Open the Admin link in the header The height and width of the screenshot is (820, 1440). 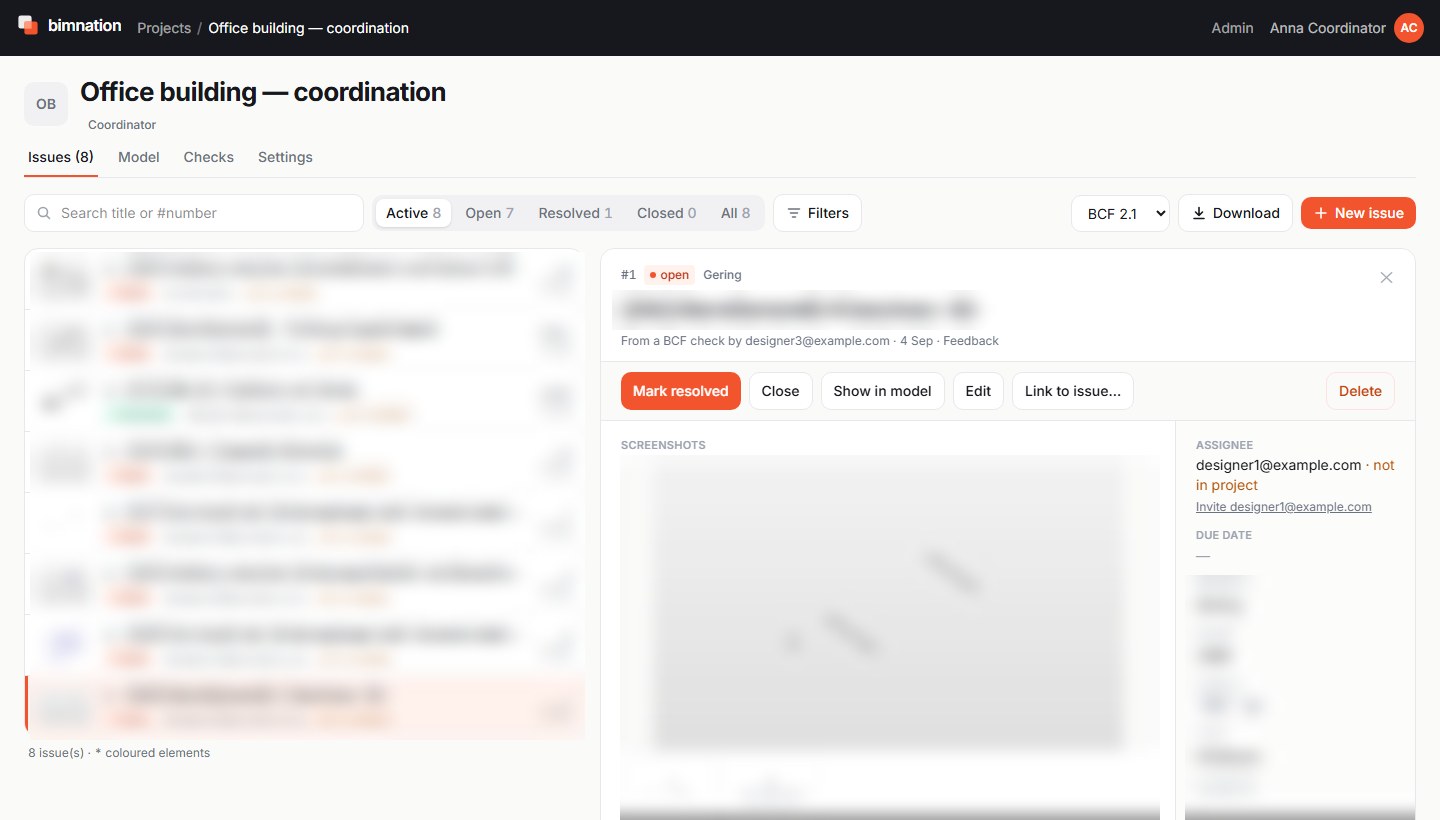[1232, 28]
